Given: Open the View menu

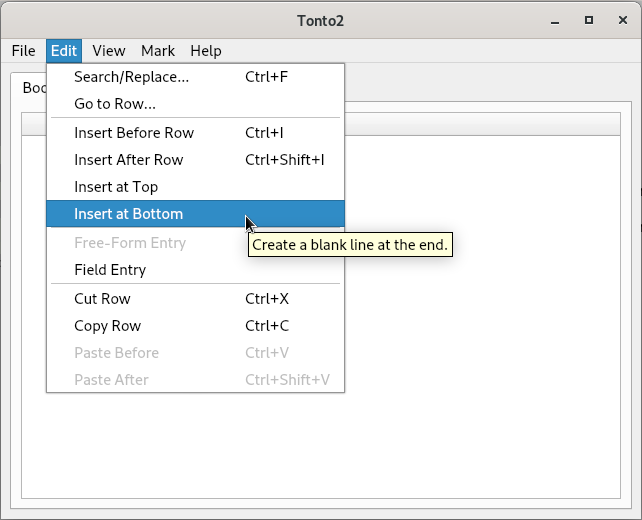Looking at the screenshot, I should click(x=109, y=51).
